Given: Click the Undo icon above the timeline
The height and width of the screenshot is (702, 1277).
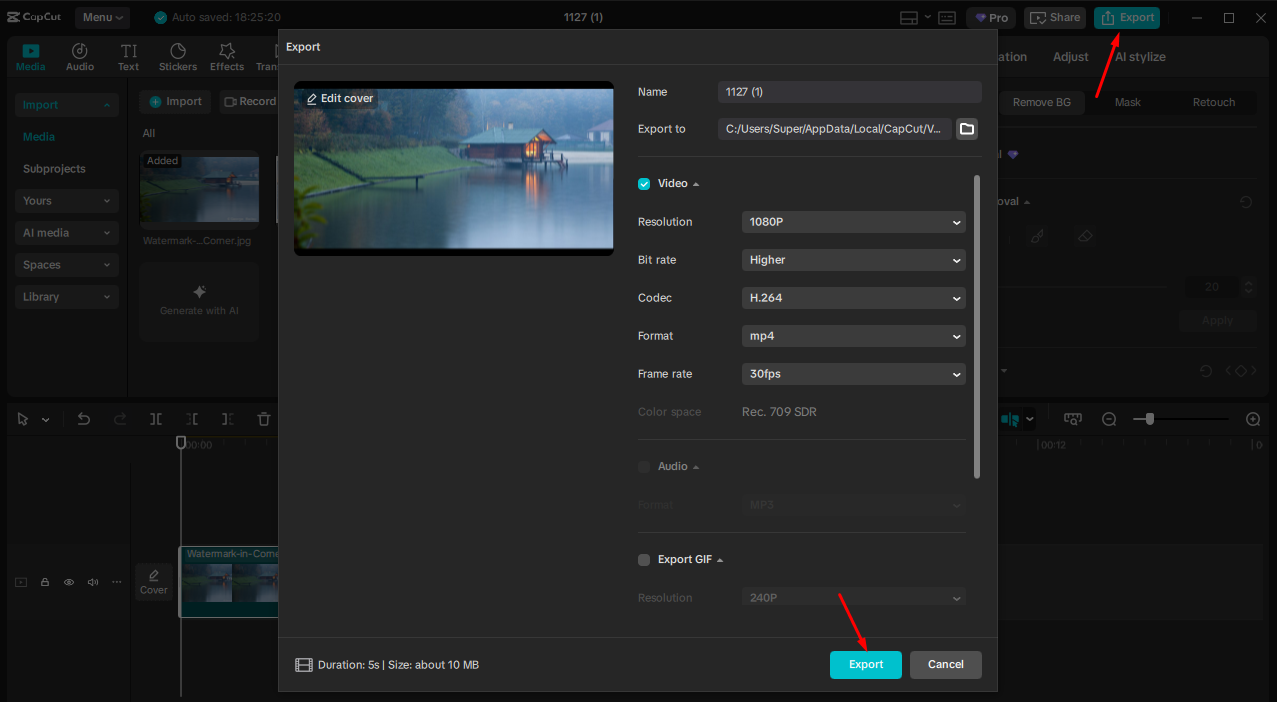Looking at the screenshot, I should point(84,419).
